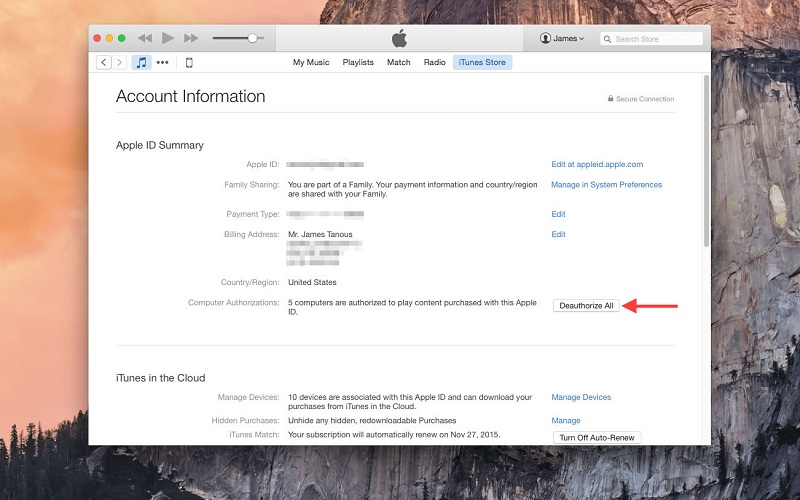The height and width of the screenshot is (500, 800).
Task: Click the iTunes in the Cloud heading
Action: coord(161,378)
